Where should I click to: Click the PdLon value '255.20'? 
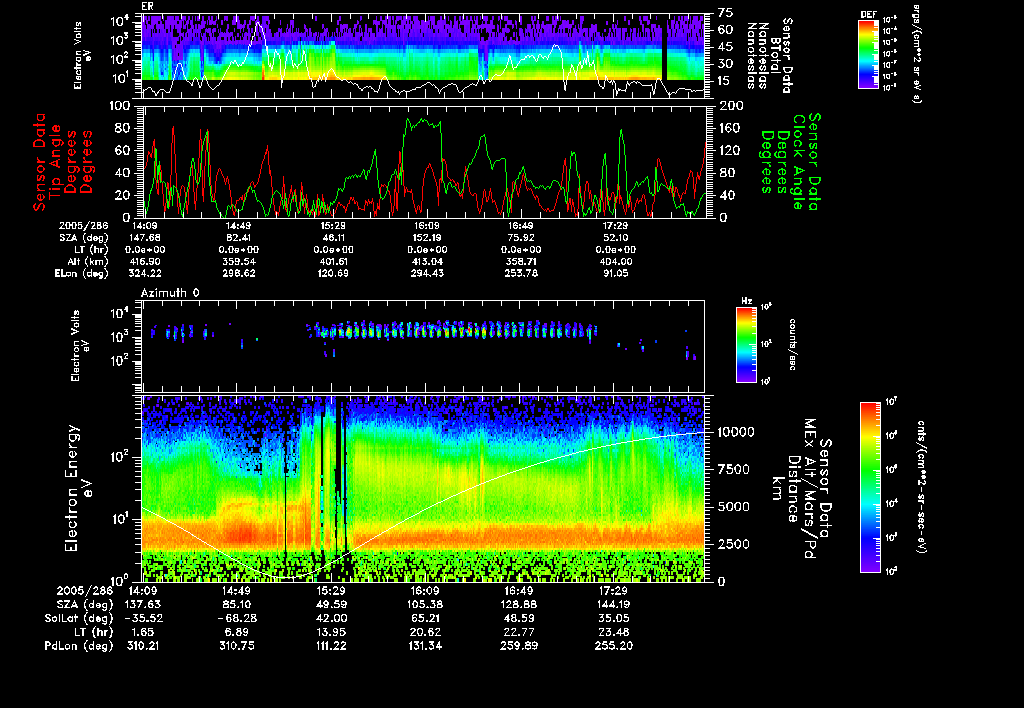(613, 646)
